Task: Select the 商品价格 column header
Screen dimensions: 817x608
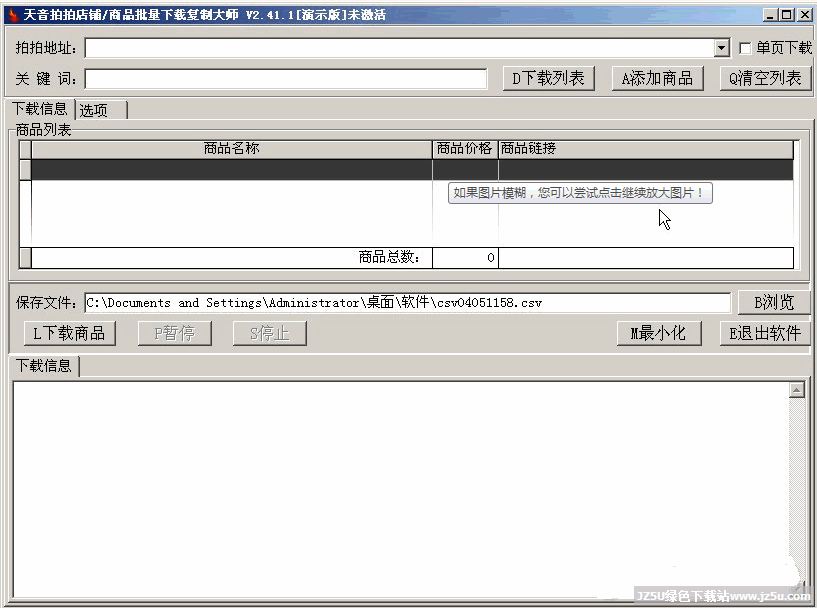Action: pyautogui.click(x=465, y=149)
